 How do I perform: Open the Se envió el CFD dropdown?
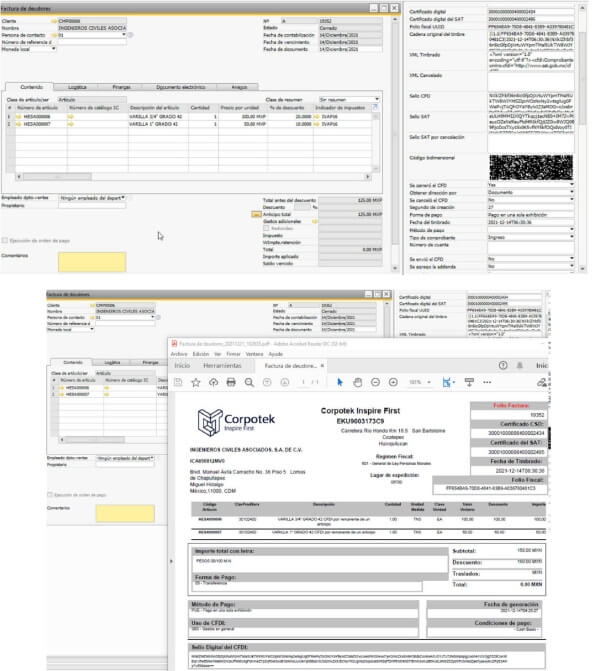[572, 258]
